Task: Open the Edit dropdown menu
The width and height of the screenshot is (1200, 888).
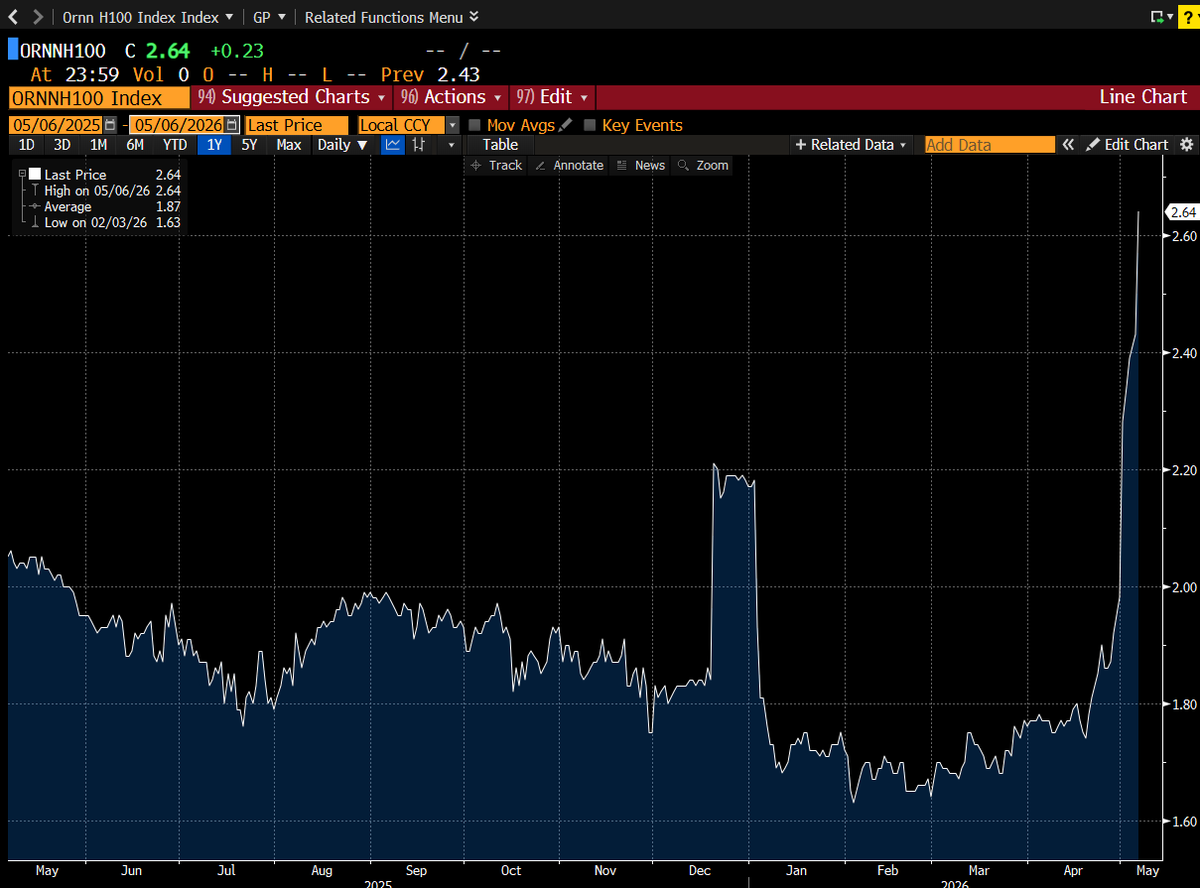Action: coord(552,97)
